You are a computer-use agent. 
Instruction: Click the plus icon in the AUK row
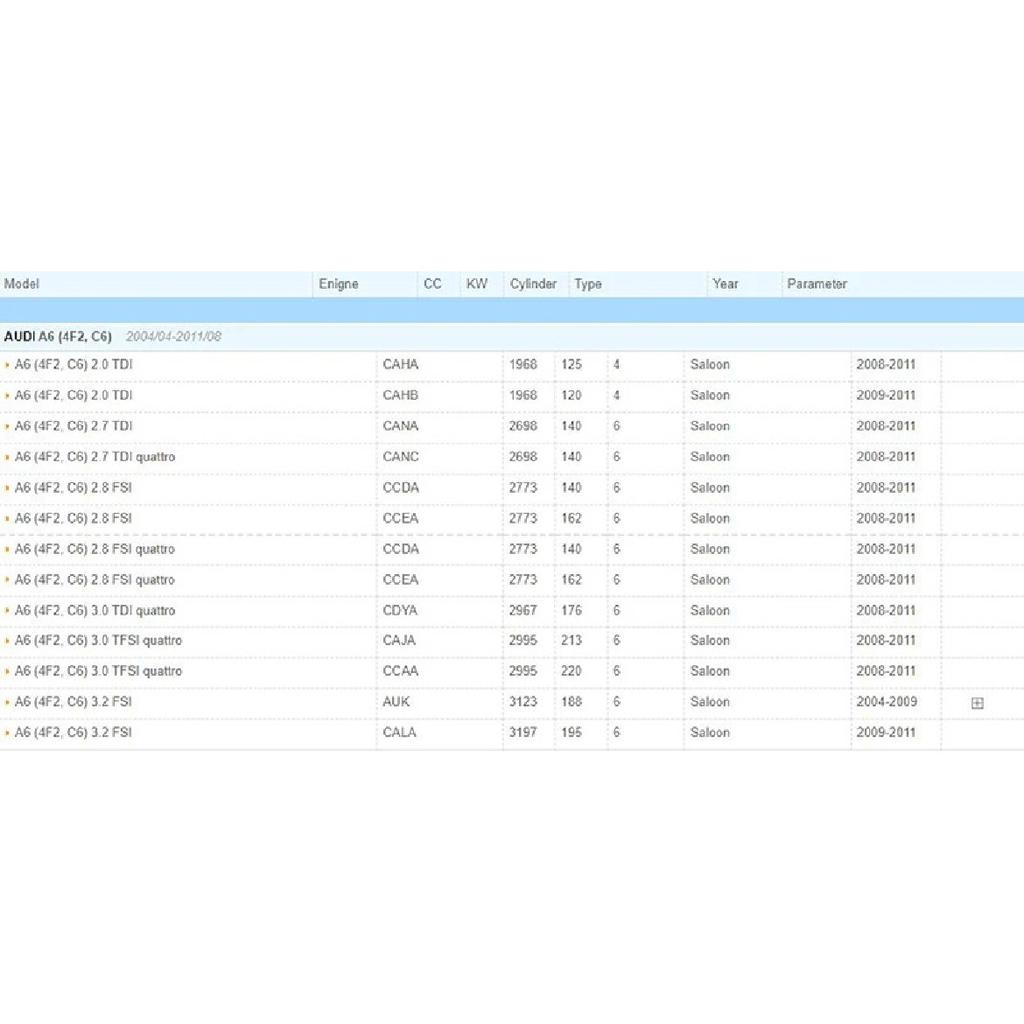point(977,703)
